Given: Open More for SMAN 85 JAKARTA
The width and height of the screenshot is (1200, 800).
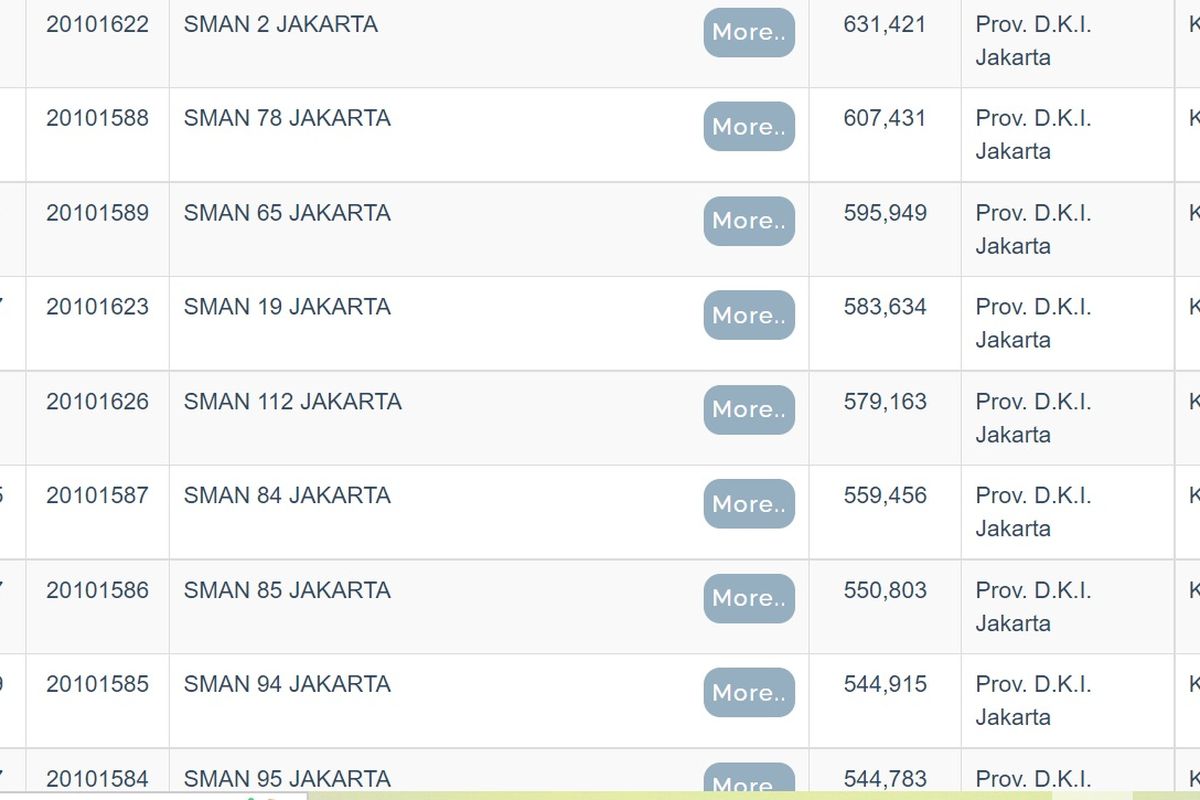Looking at the screenshot, I should (749, 598).
